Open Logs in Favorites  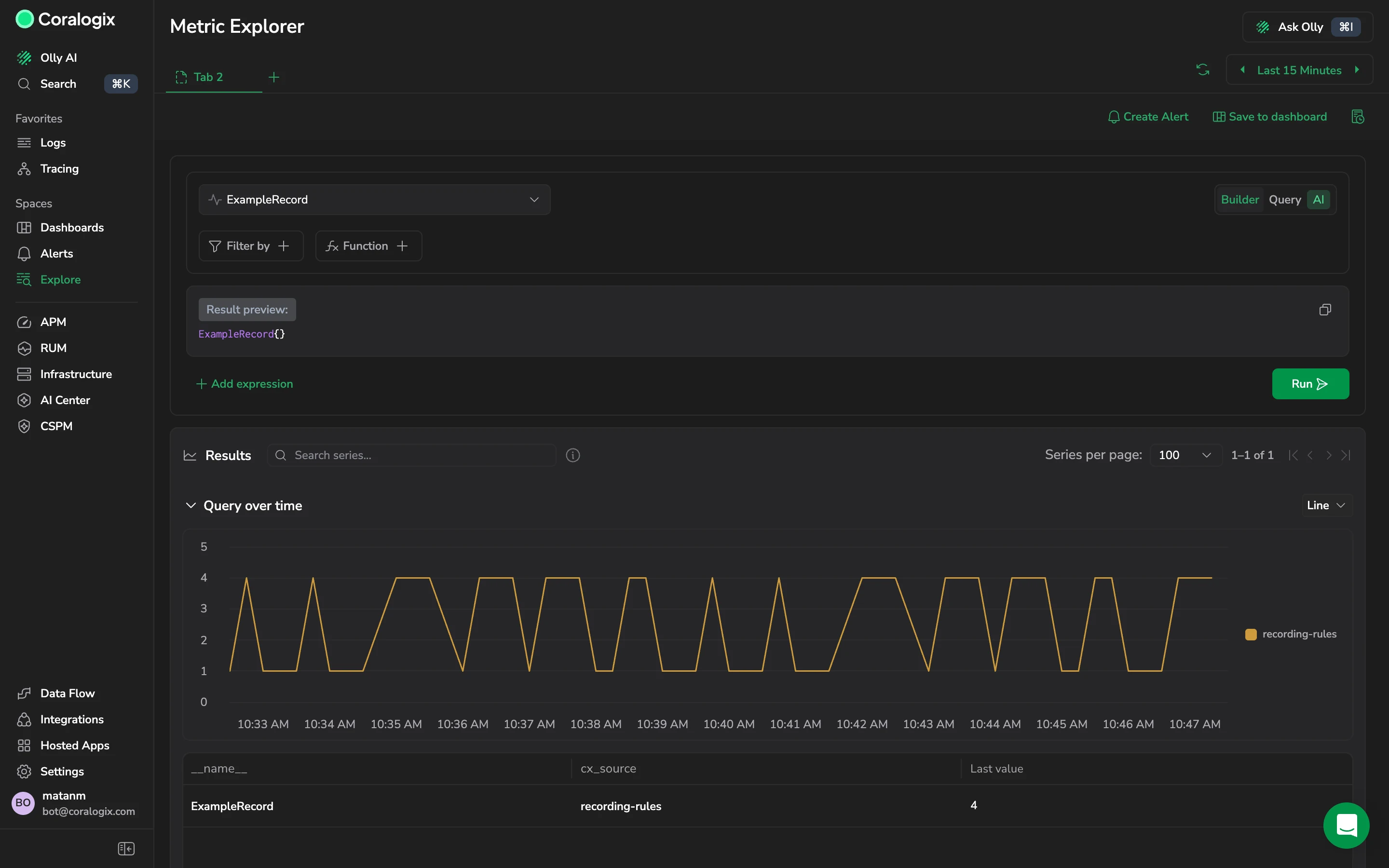click(53, 142)
